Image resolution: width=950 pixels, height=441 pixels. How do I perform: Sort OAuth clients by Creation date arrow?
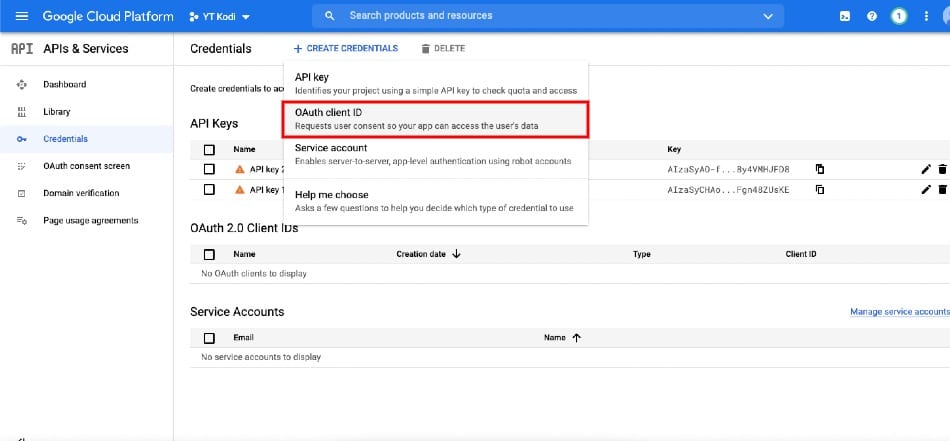[456, 254]
